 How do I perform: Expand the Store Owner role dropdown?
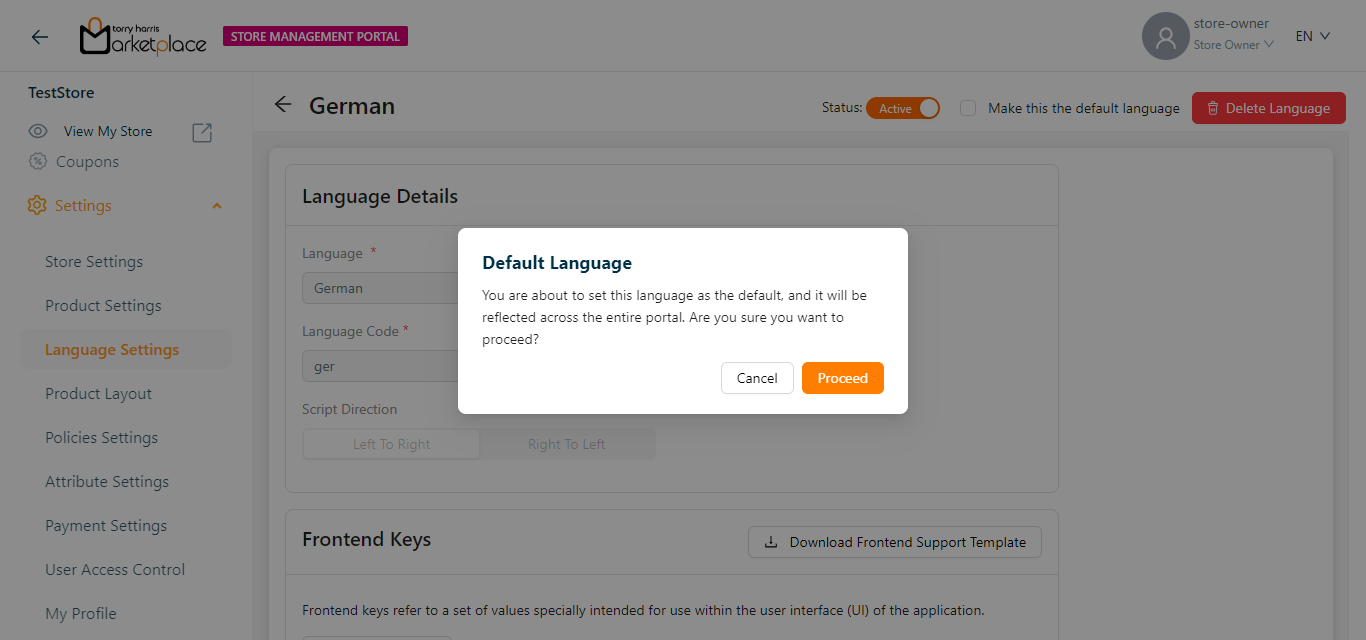click(1233, 45)
